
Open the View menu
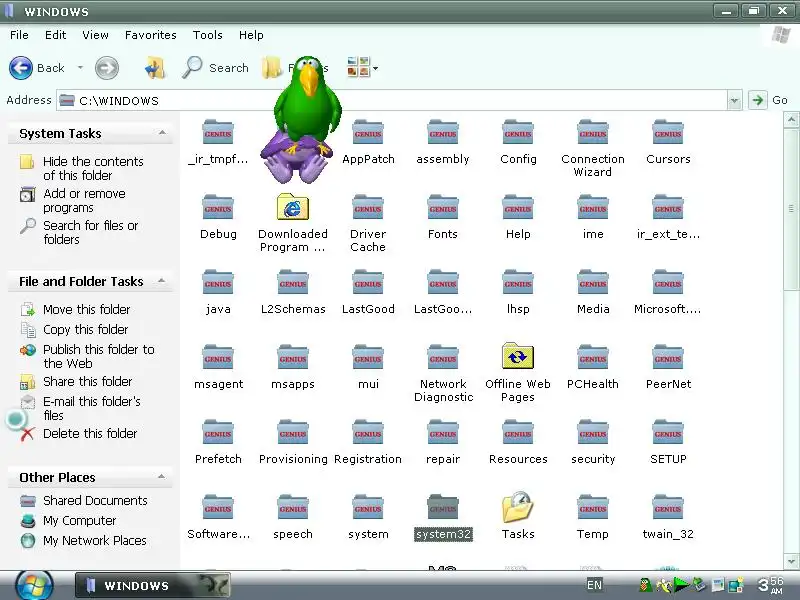(x=95, y=35)
